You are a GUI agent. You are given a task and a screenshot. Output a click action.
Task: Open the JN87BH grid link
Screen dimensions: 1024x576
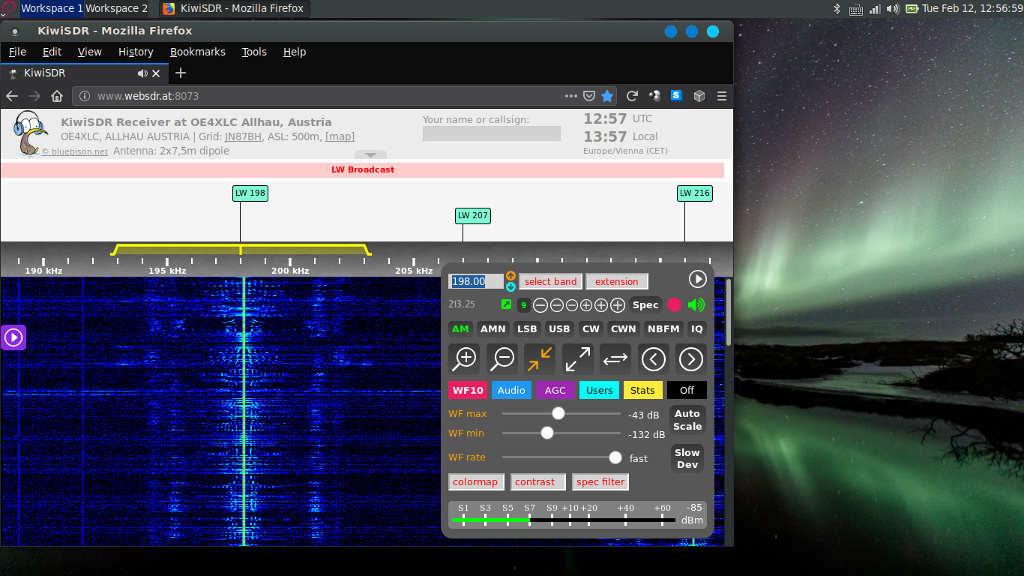pyautogui.click(x=243, y=136)
